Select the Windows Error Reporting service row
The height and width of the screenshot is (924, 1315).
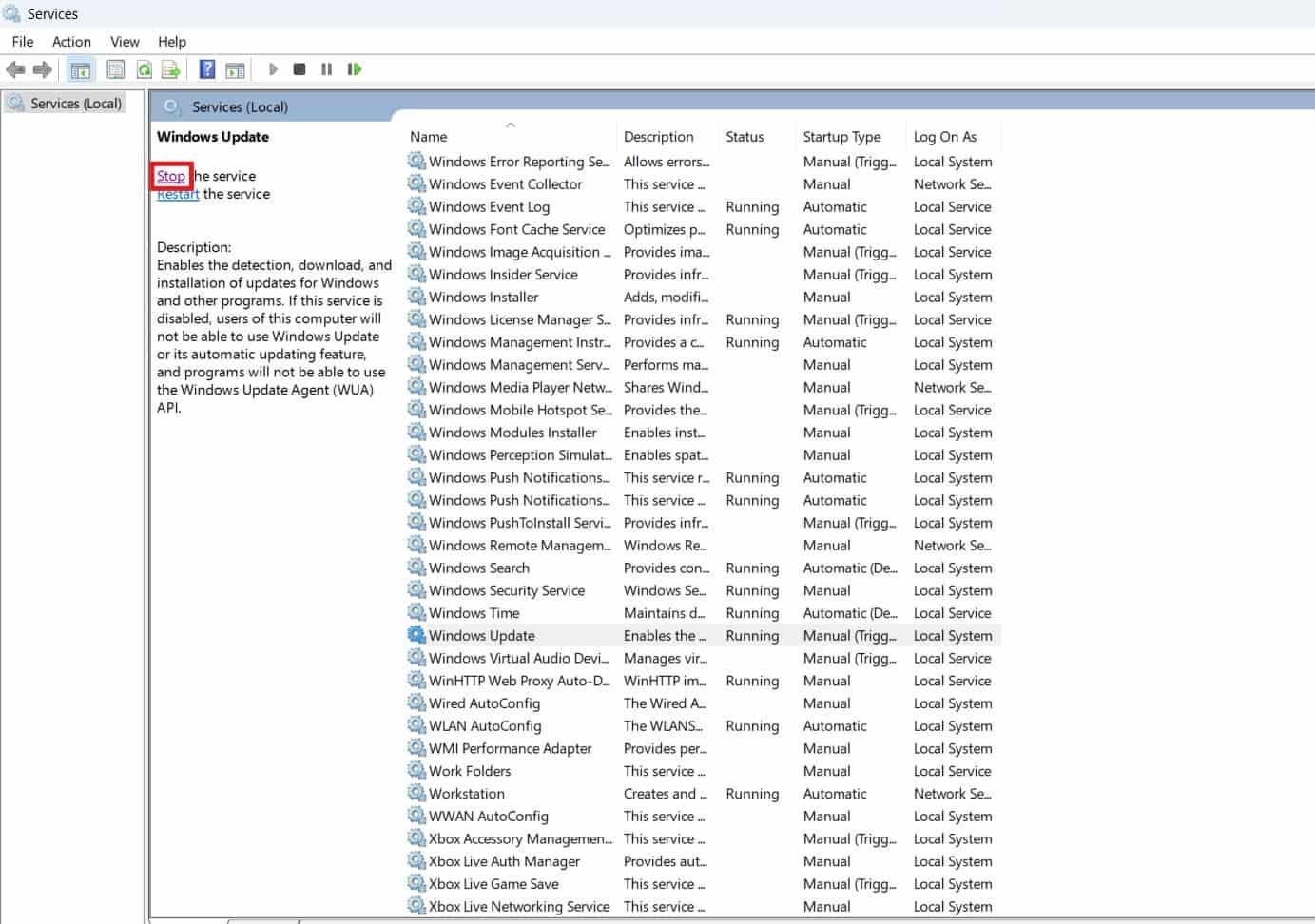[x=704, y=162]
